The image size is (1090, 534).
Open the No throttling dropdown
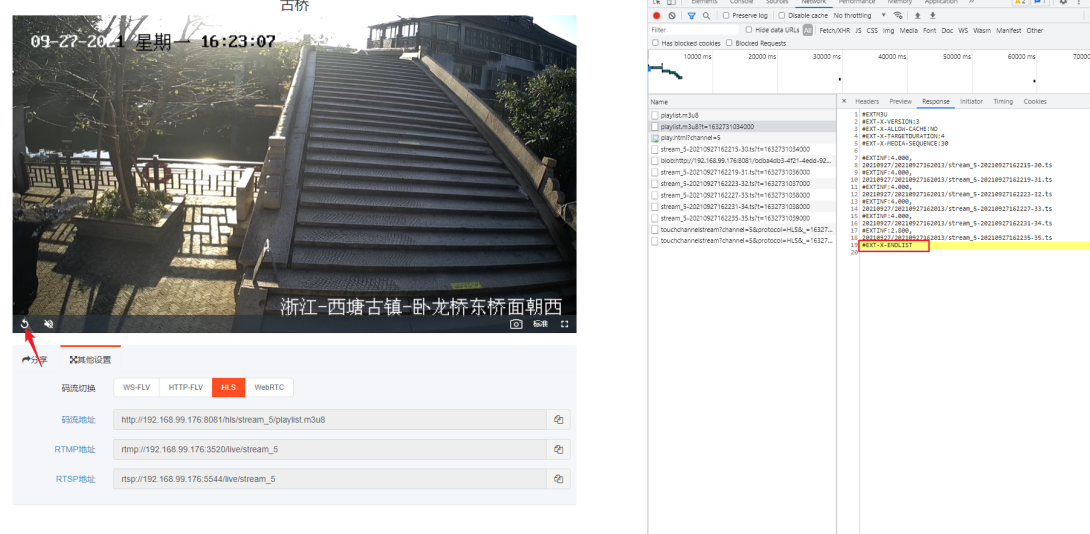pos(860,15)
